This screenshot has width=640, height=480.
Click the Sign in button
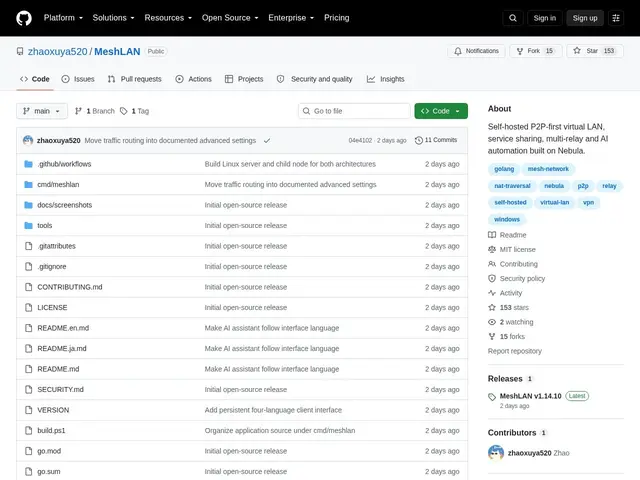pos(544,18)
